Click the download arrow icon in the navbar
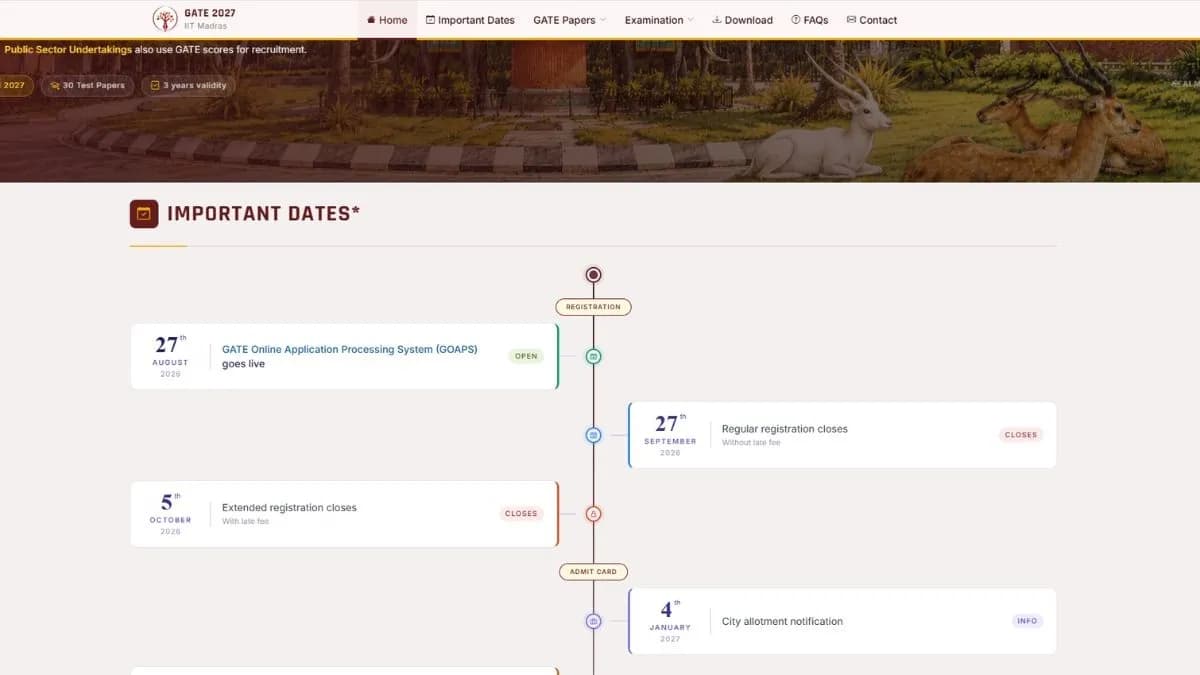 pos(716,20)
